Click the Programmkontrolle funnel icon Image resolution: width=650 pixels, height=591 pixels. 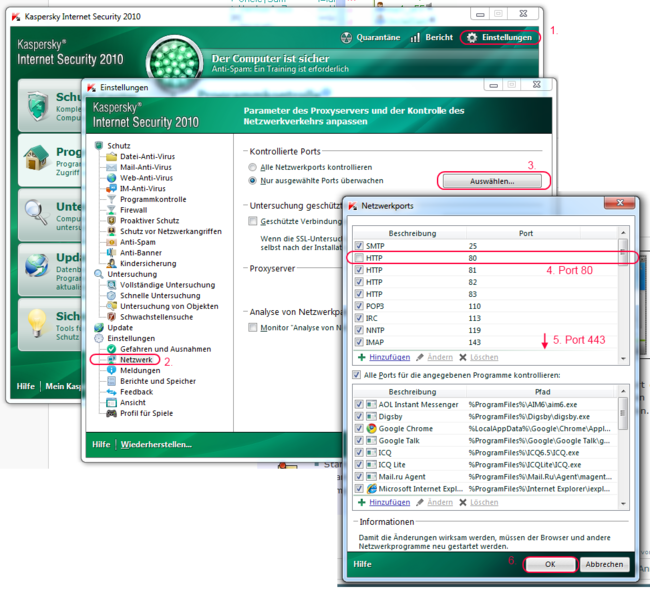(x=111, y=199)
